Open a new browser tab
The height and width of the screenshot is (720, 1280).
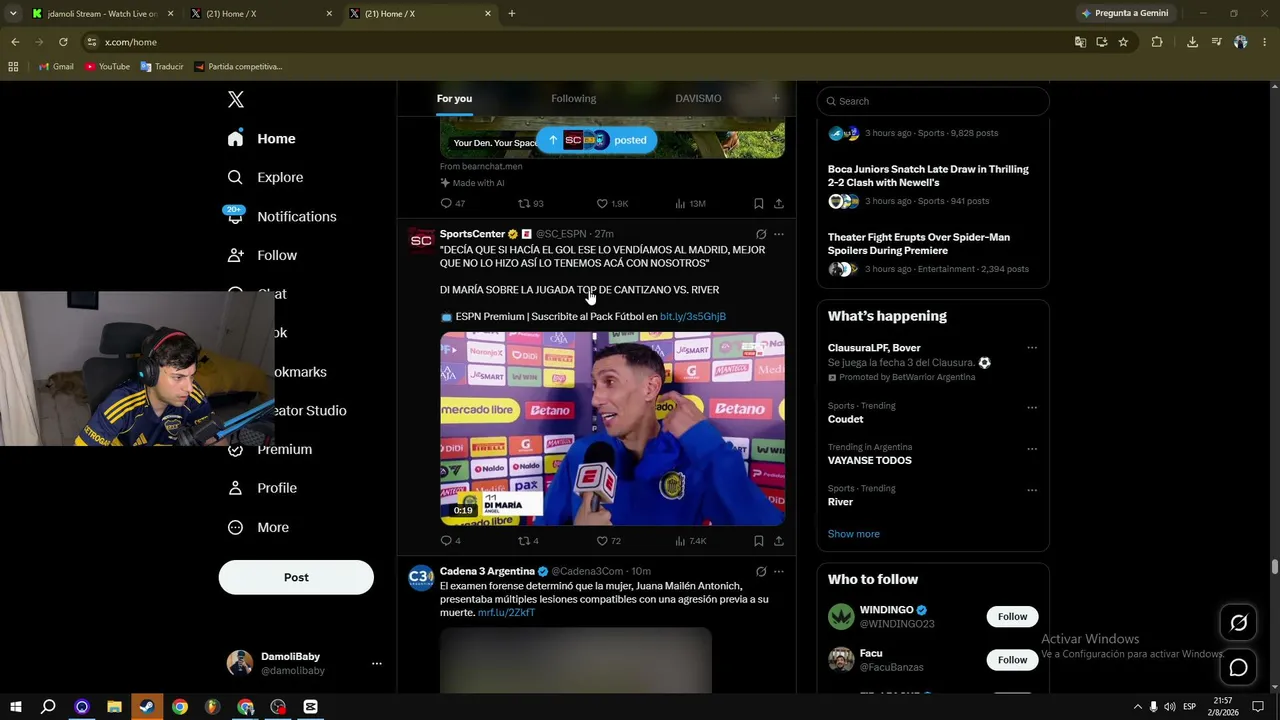(512, 14)
